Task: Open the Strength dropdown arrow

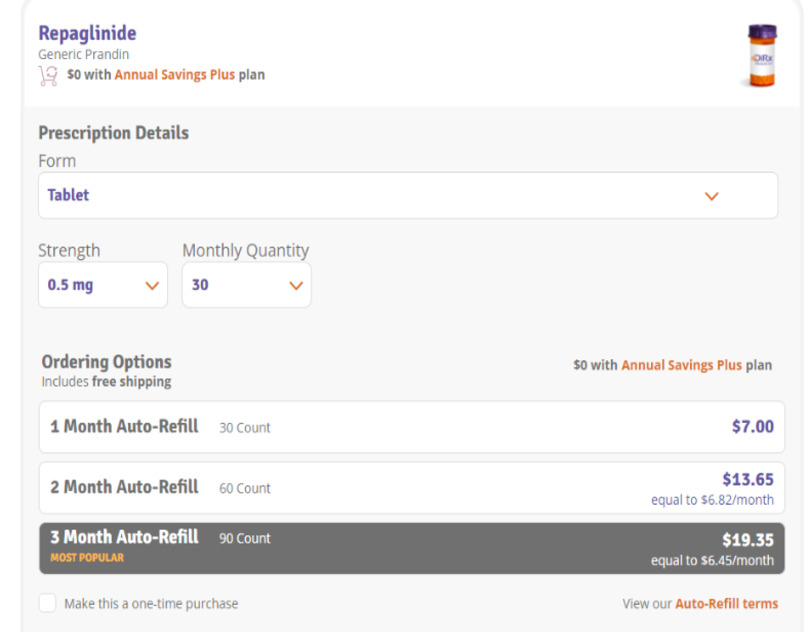Action: pyautogui.click(x=152, y=285)
